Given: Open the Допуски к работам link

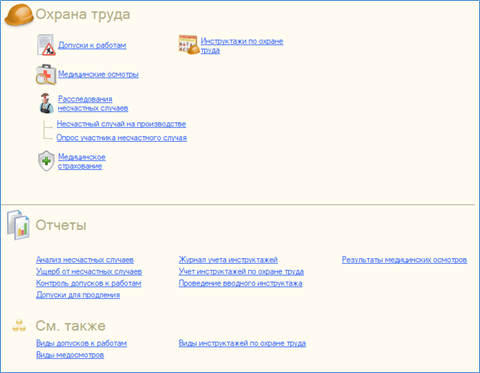Looking at the screenshot, I should point(92,45).
